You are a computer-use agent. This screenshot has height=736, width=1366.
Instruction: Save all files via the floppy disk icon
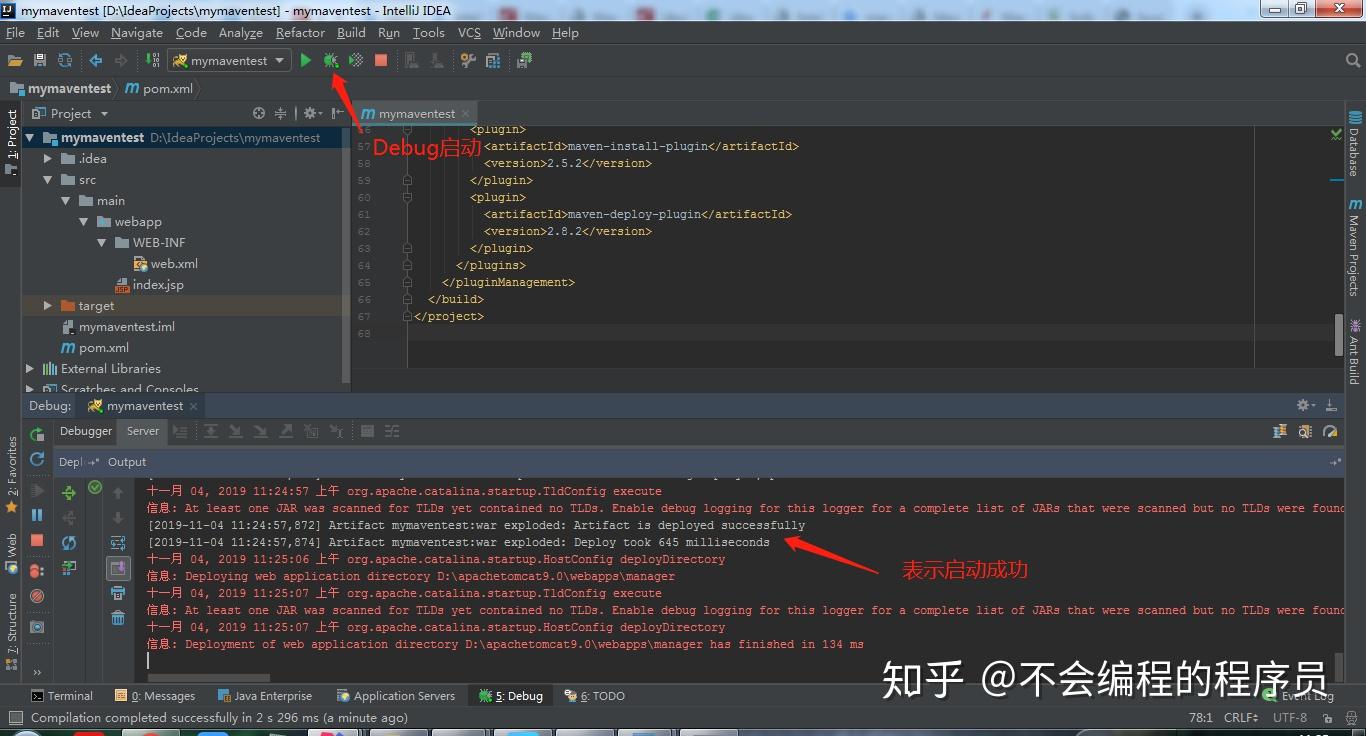(40, 61)
